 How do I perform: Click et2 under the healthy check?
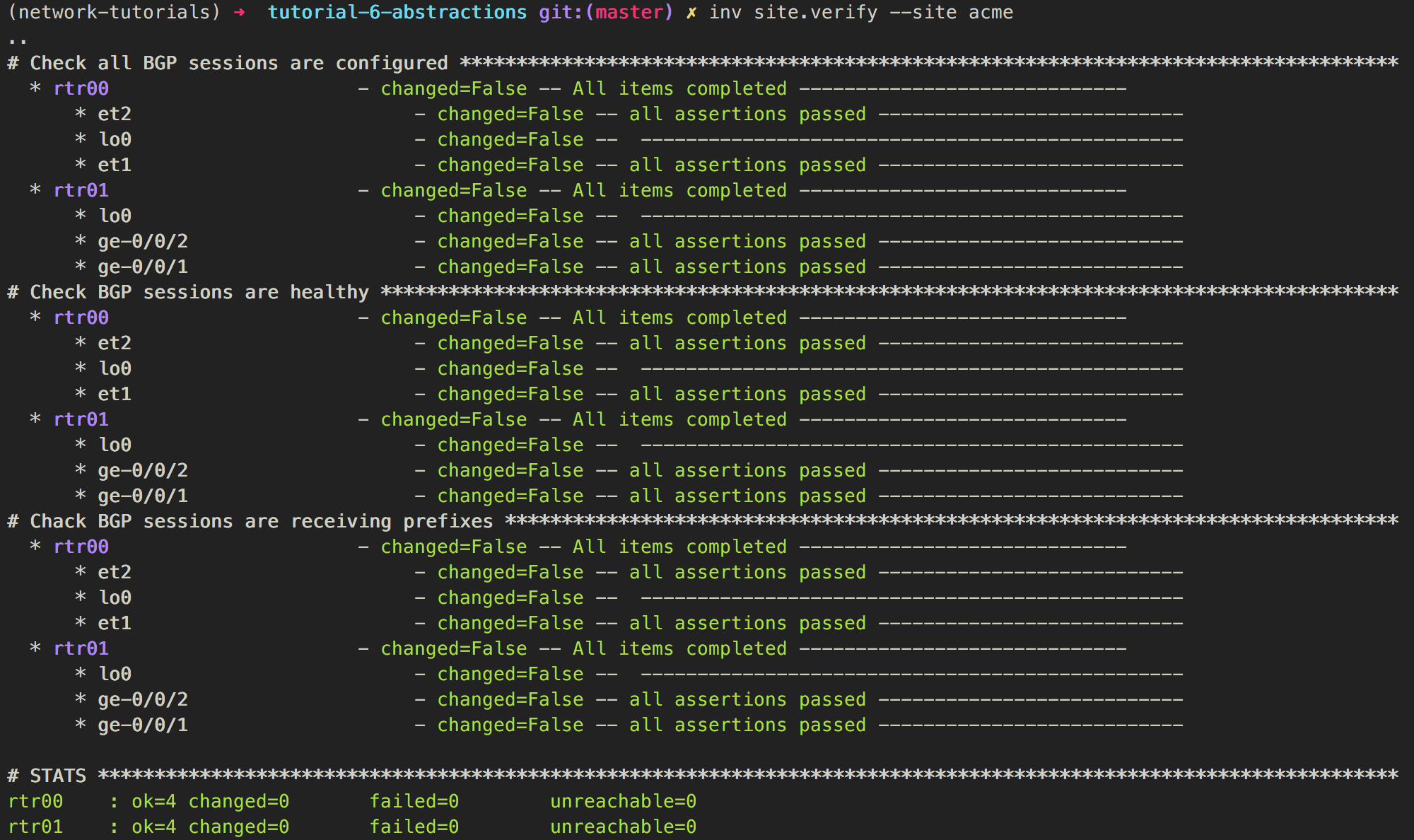[x=115, y=344]
